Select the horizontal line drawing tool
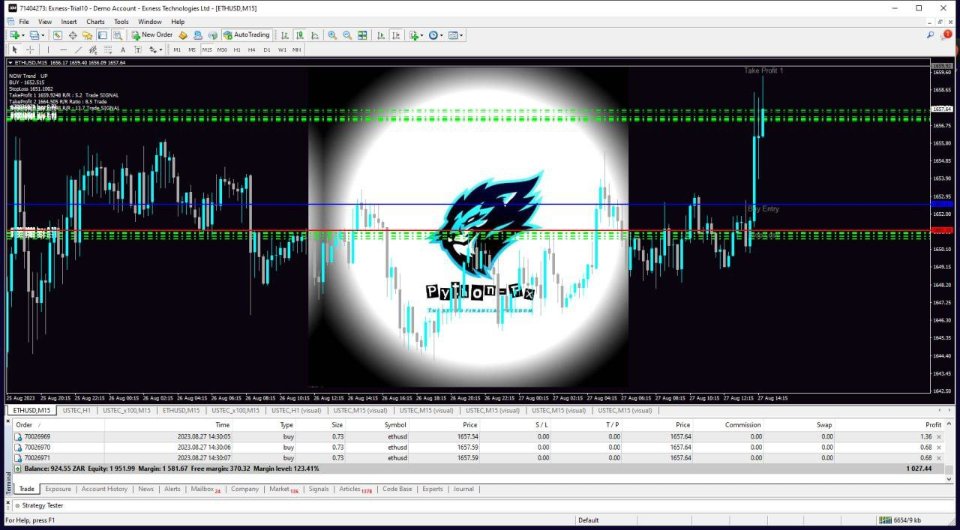The width and height of the screenshot is (960, 530). click(63, 50)
